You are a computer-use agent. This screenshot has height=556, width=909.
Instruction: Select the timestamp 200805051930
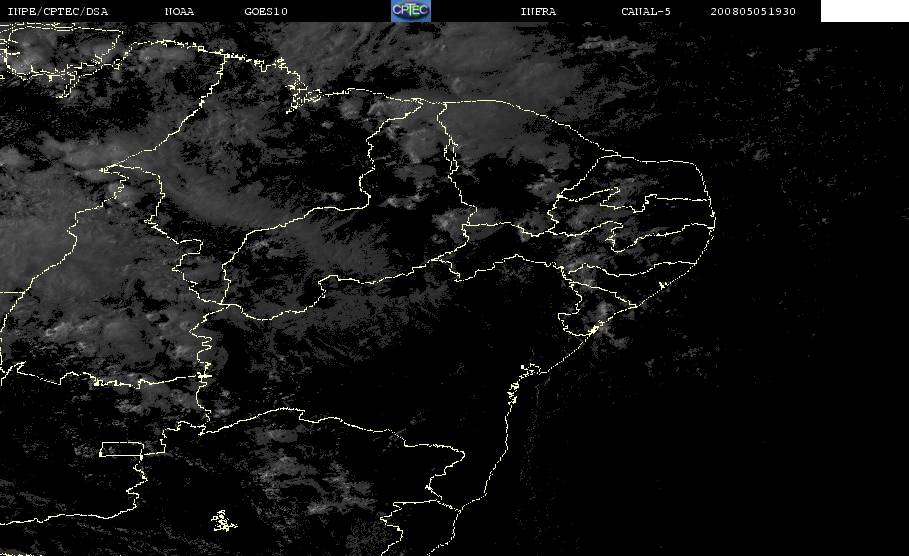753,12
